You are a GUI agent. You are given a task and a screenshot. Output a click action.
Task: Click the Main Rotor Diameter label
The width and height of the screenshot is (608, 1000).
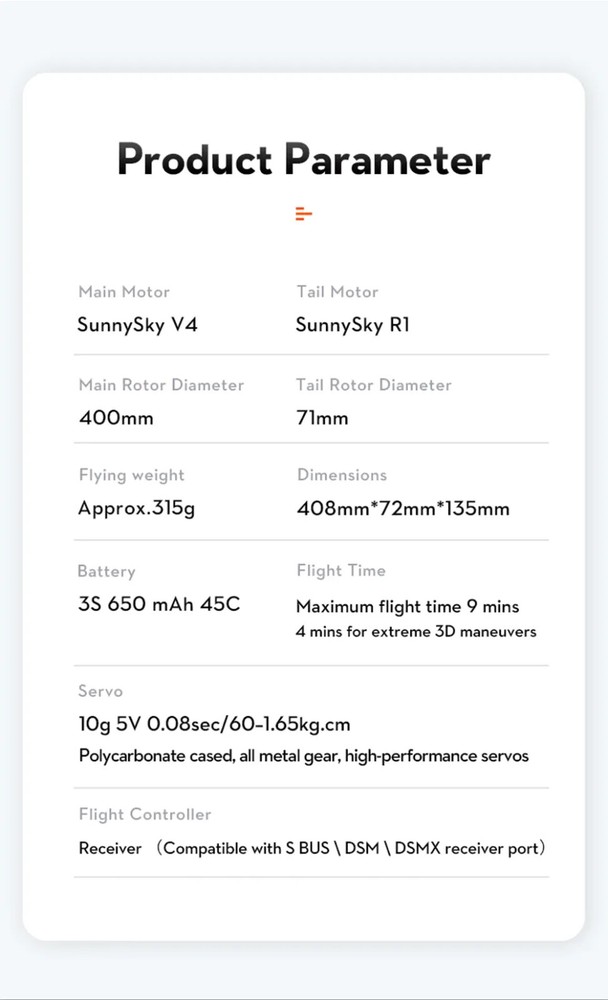click(161, 385)
